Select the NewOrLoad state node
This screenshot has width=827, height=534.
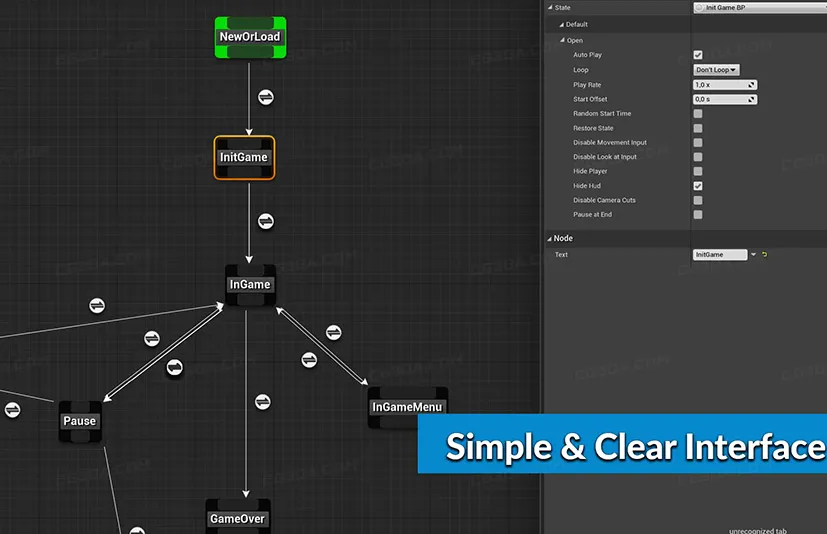251,37
